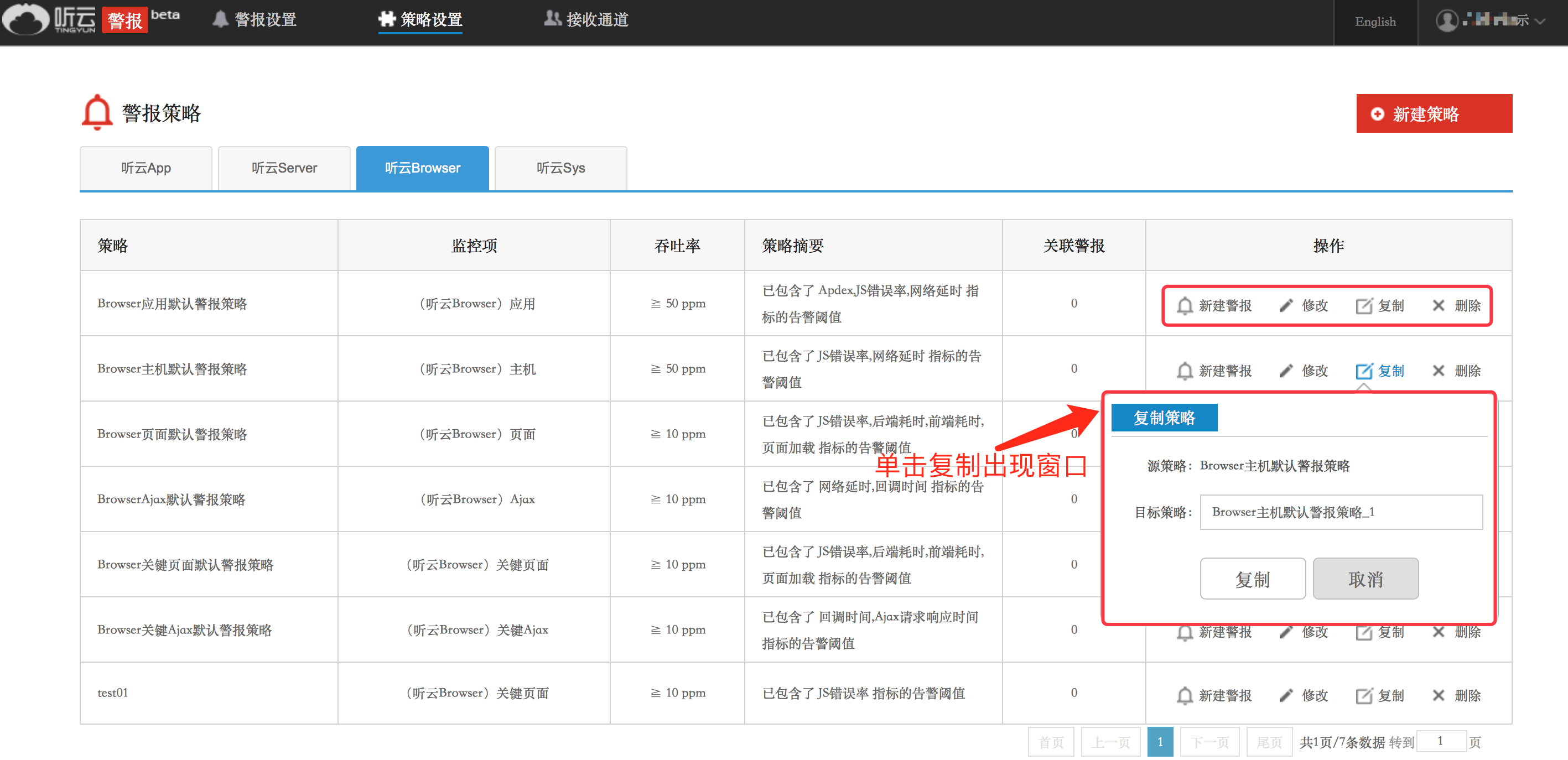Click 取消 to cancel copy dialog

[1365, 579]
